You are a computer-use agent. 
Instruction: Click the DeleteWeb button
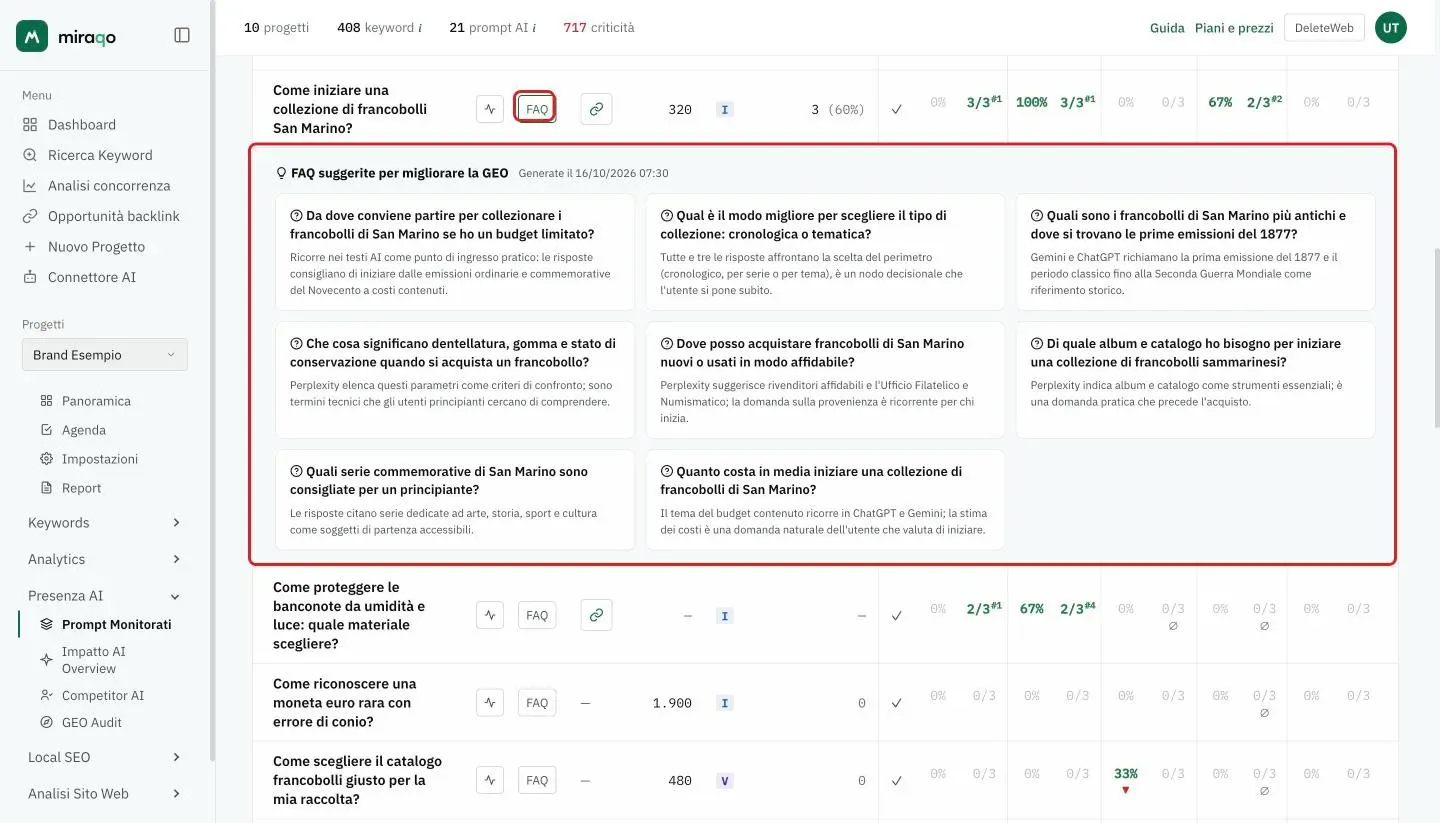(x=1323, y=28)
